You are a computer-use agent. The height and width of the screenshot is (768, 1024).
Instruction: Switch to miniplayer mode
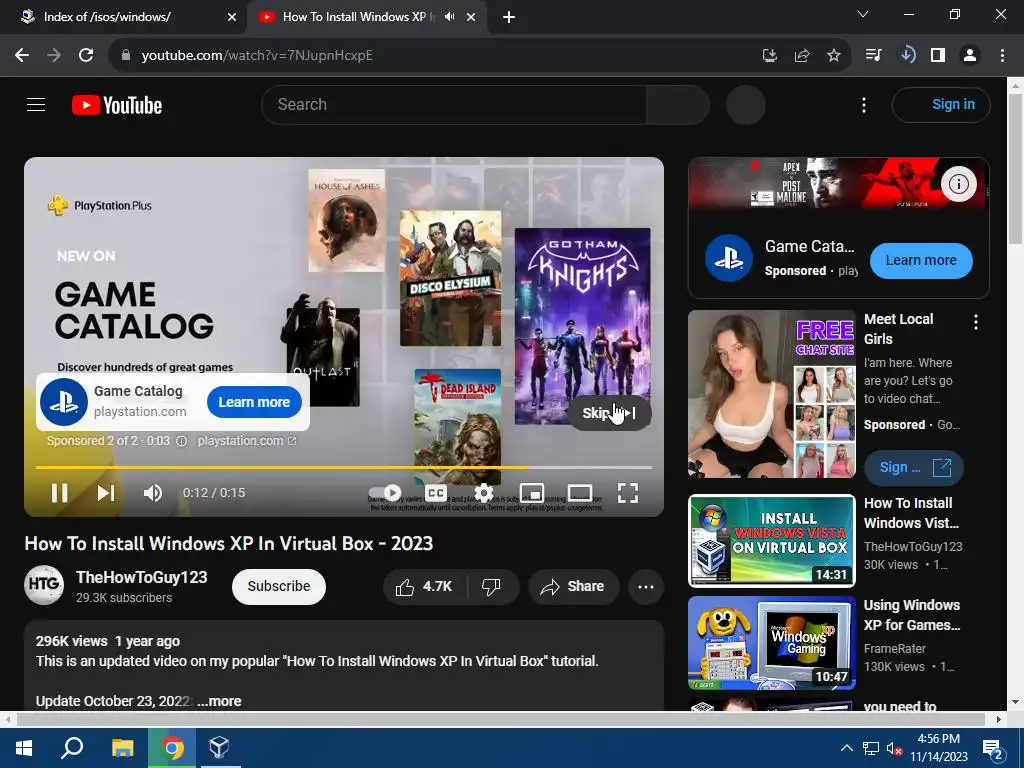pos(532,493)
